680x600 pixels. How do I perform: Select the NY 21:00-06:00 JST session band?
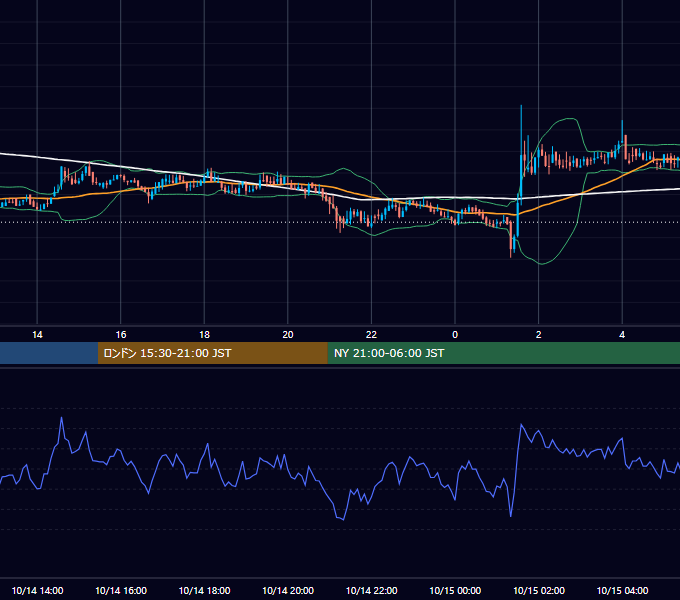503,353
